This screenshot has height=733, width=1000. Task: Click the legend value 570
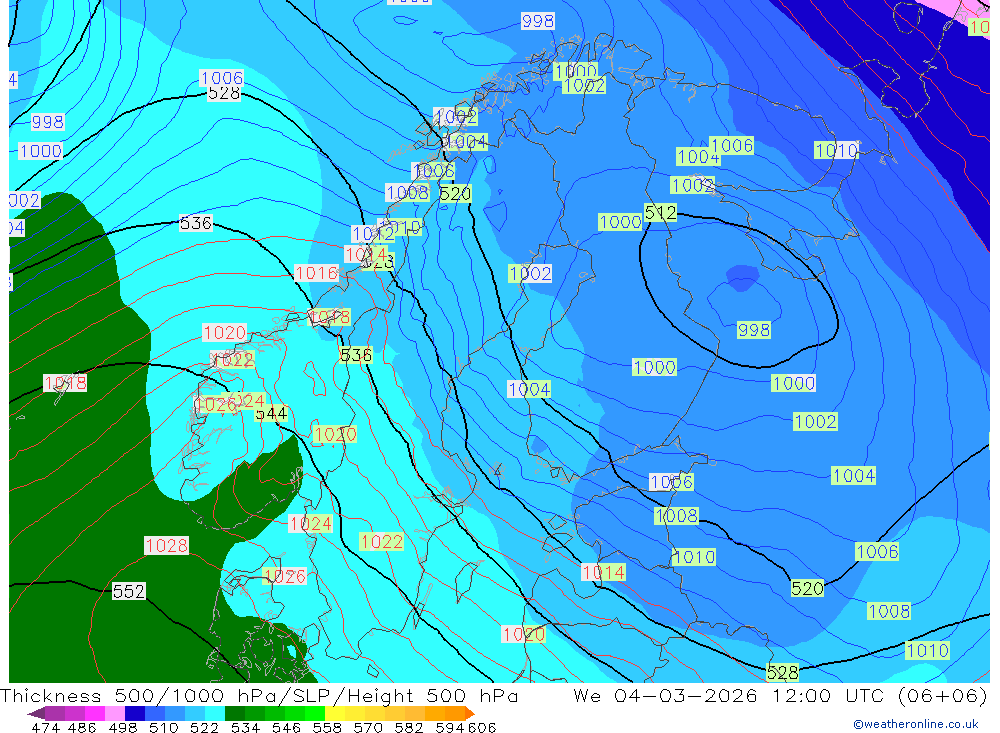point(368,727)
